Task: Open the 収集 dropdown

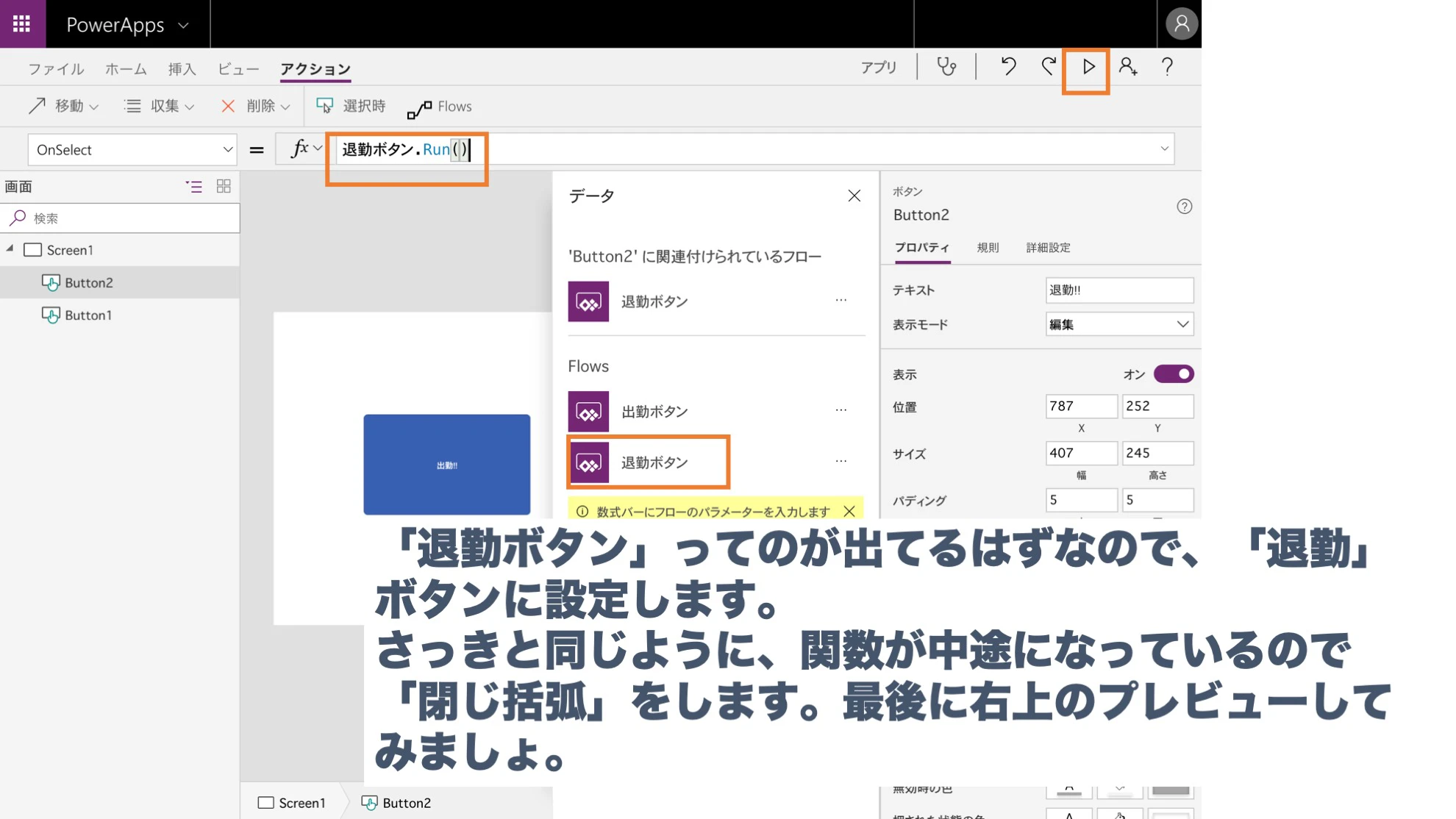Action: tap(159, 106)
